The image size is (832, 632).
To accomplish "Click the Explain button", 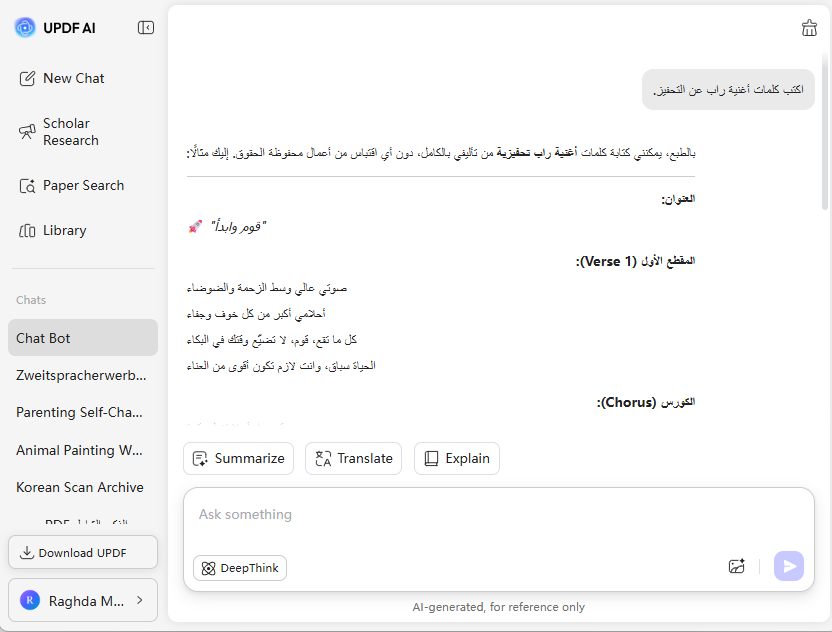I will (456, 458).
